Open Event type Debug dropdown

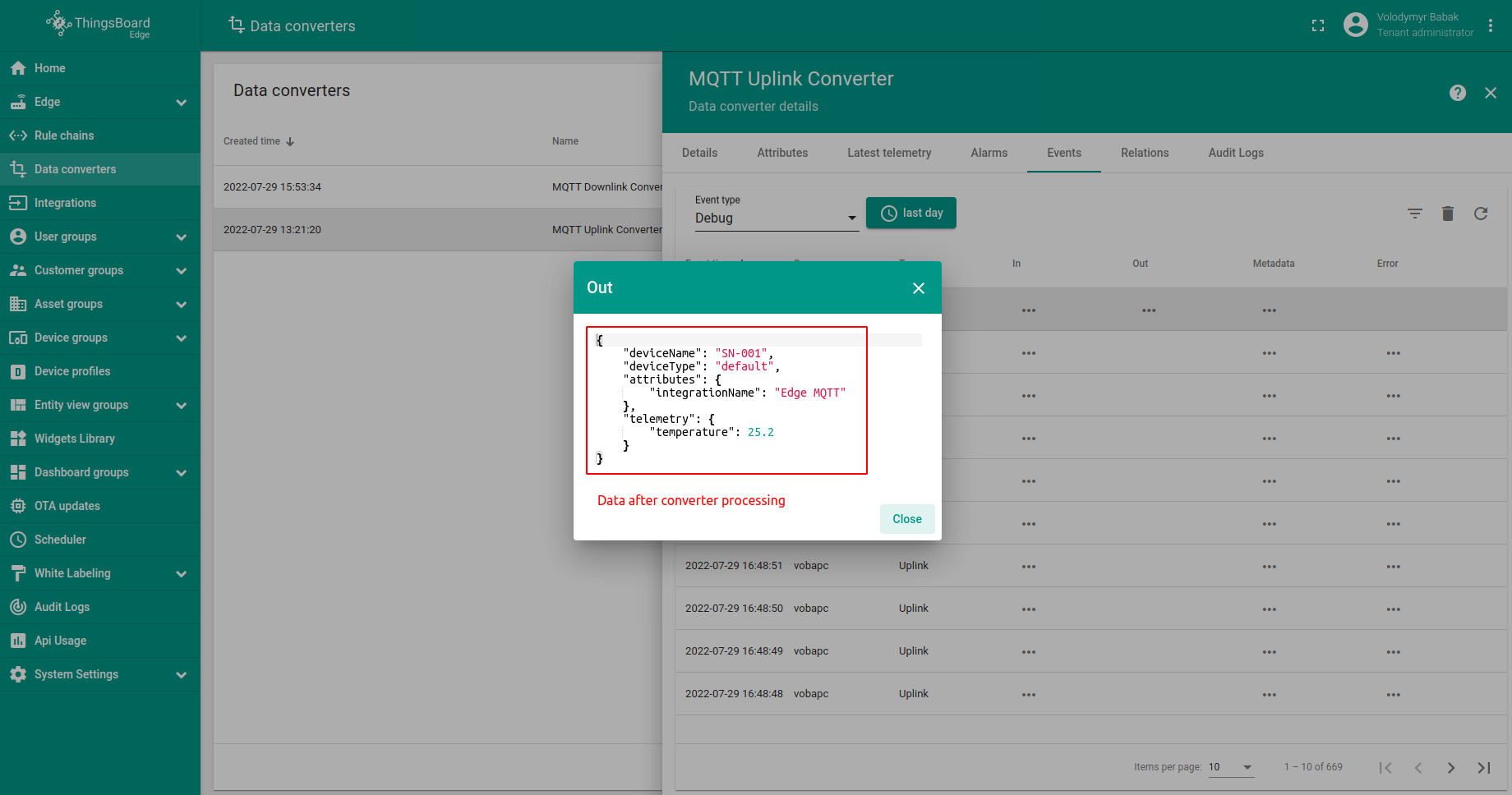(777, 218)
